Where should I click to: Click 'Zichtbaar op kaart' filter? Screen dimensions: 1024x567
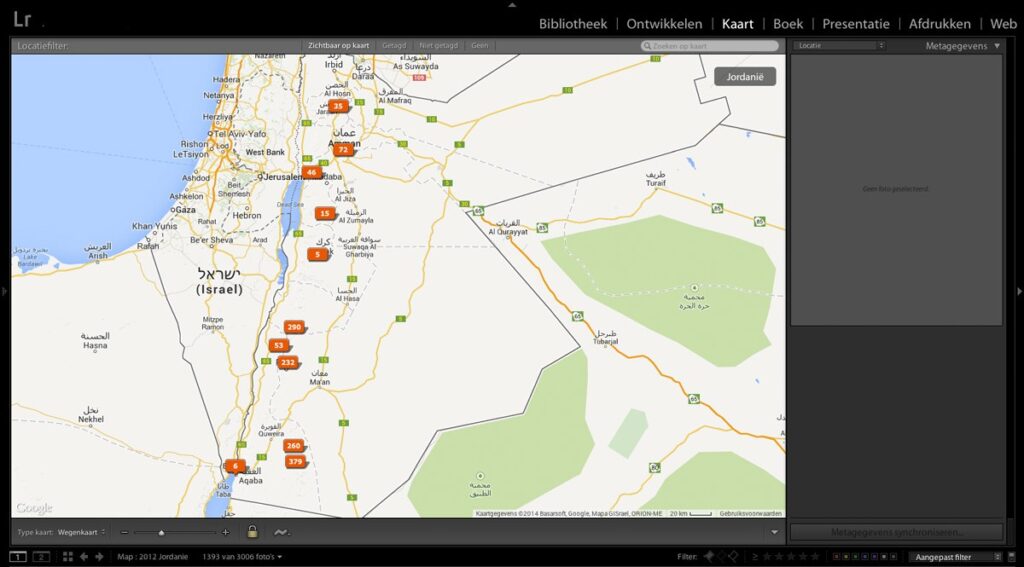point(339,46)
